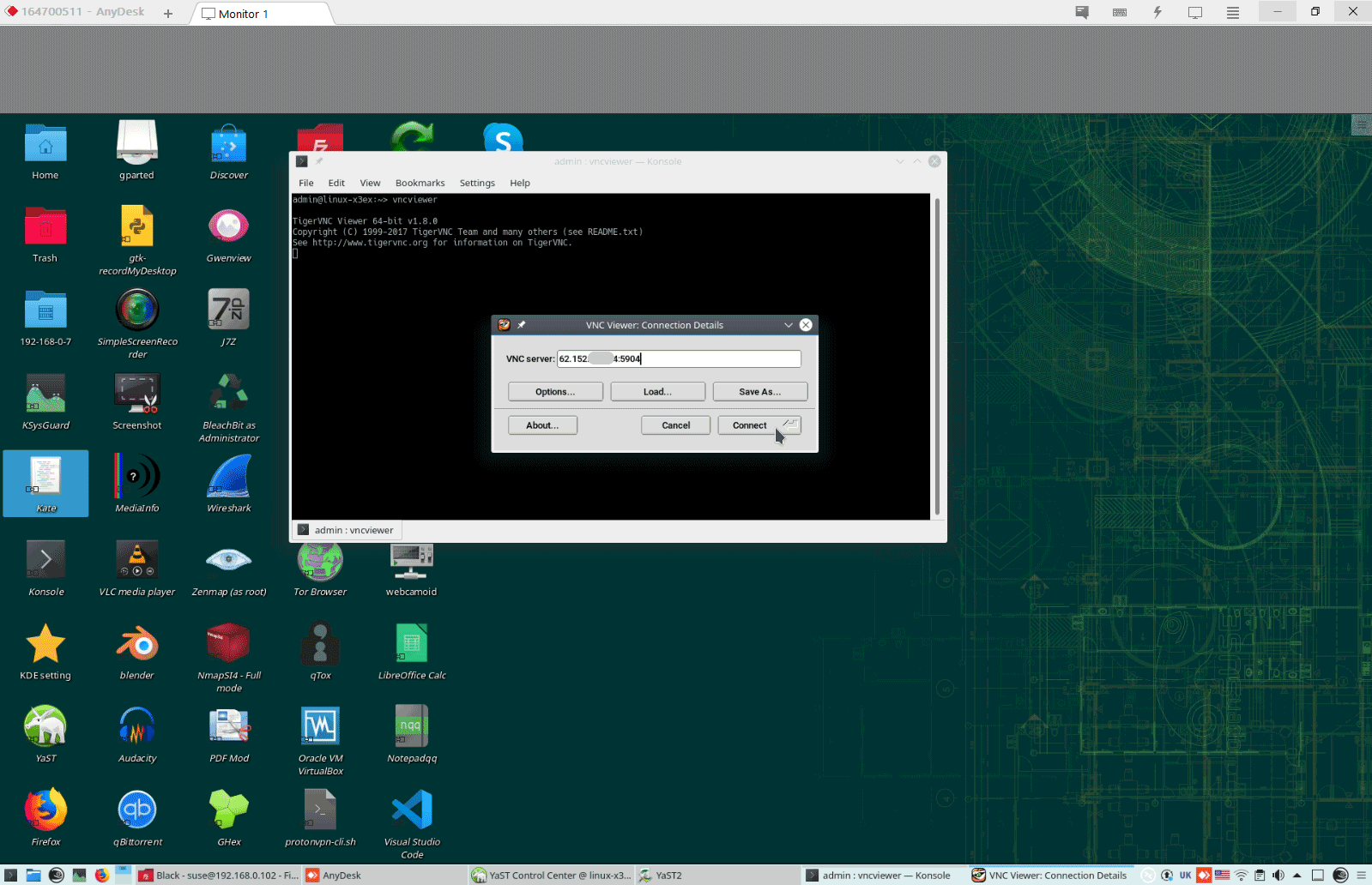This screenshot has height=885, width=1372.
Task: Launch Zenmap (as root) desktop icon
Action: pos(229,569)
